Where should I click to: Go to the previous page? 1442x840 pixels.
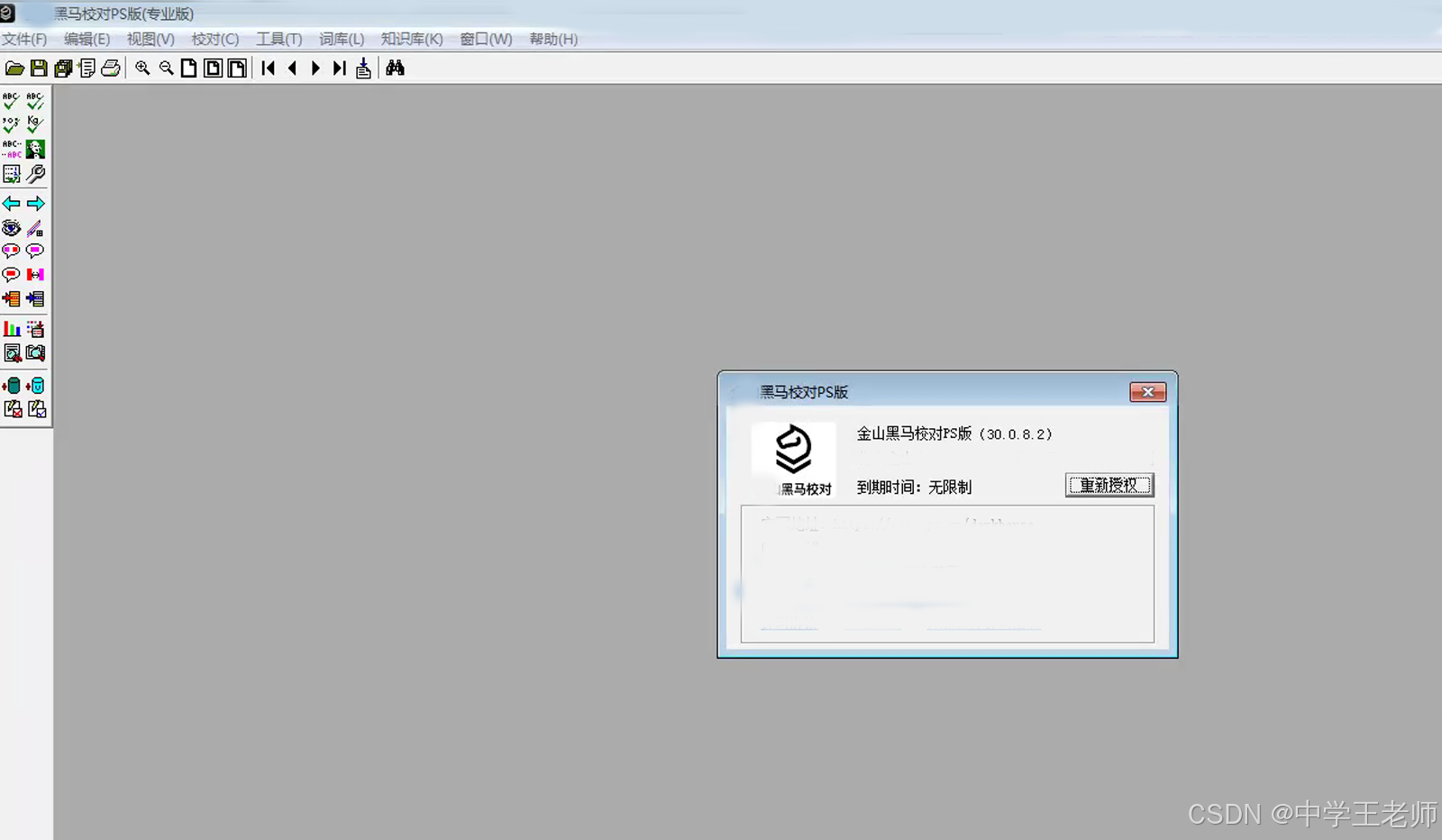(x=292, y=68)
